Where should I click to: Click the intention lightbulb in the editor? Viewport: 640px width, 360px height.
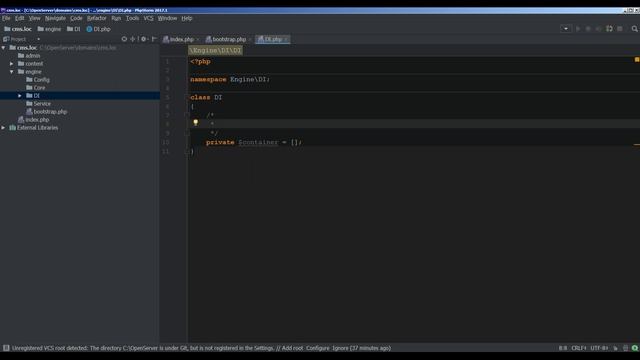(x=196, y=122)
